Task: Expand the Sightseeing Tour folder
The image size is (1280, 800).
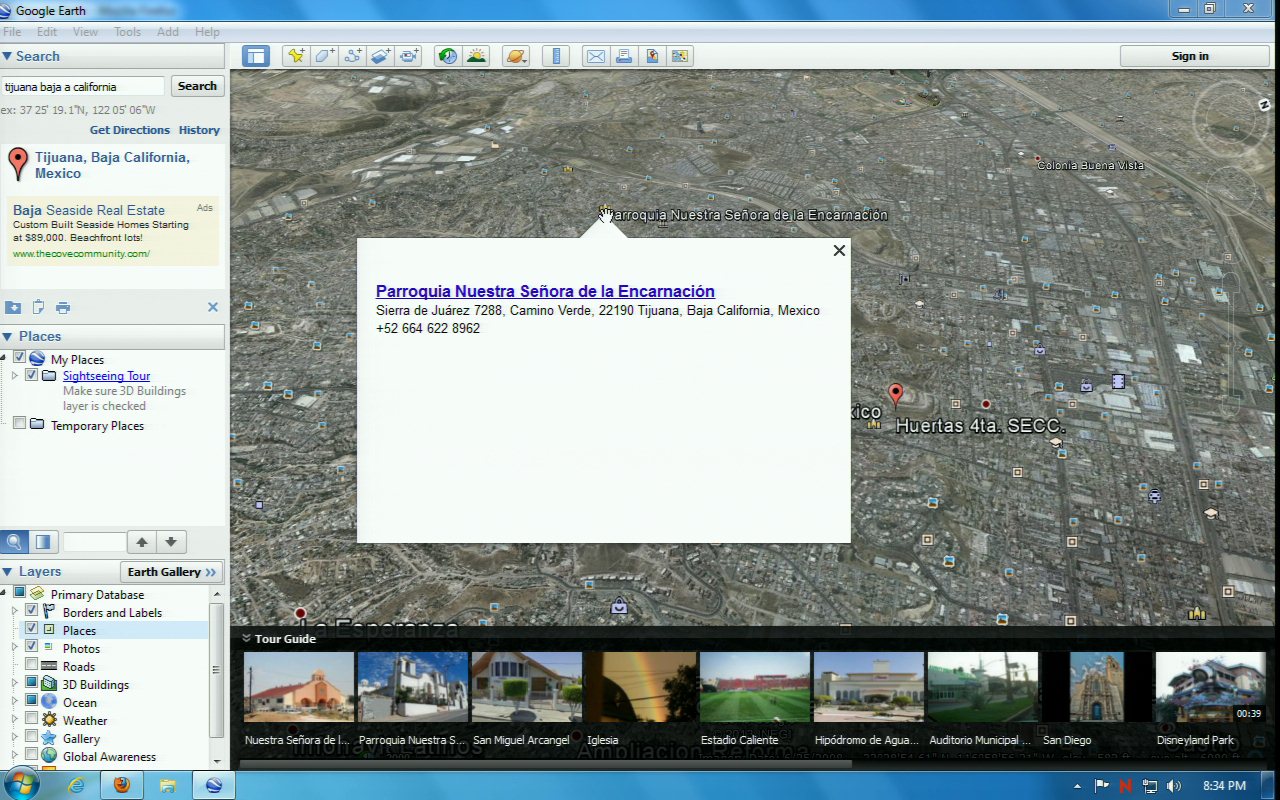Action: tap(15, 376)
